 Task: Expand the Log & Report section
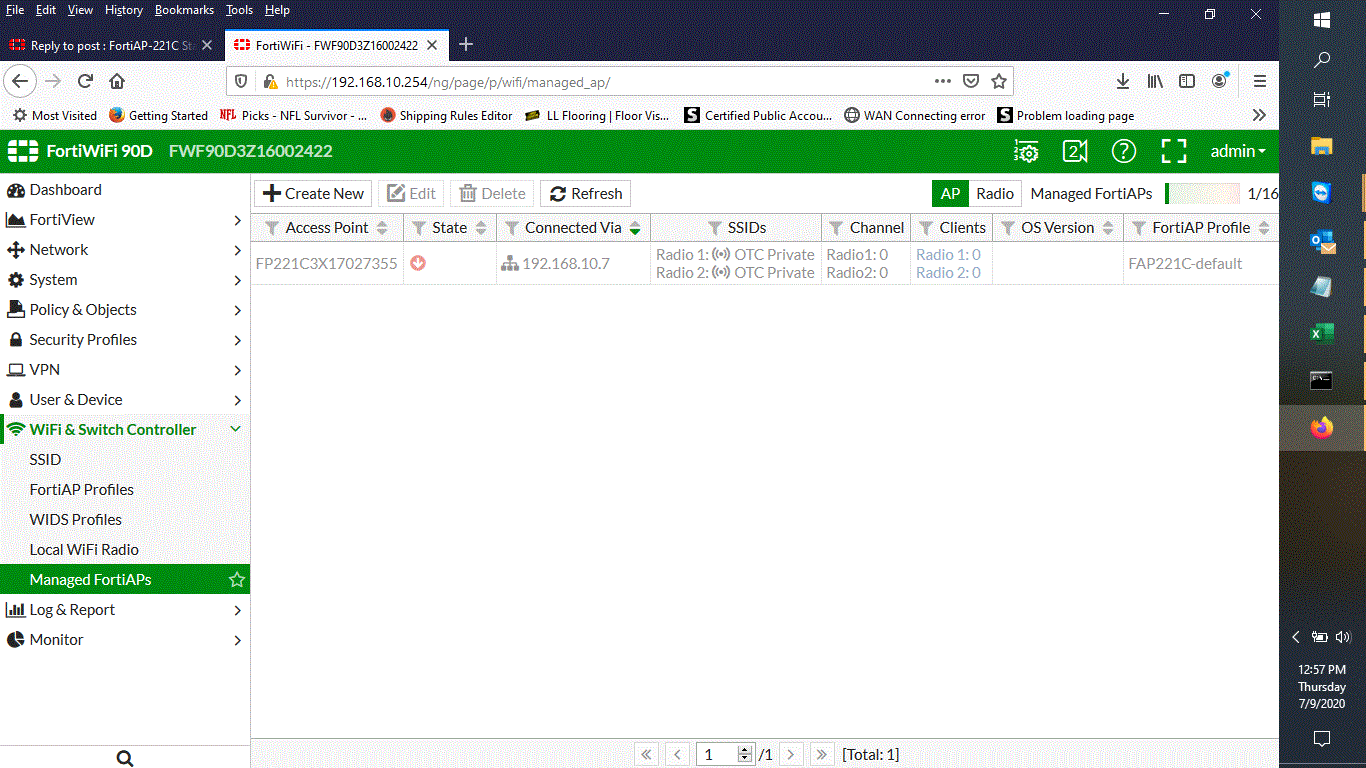[124, 610]
